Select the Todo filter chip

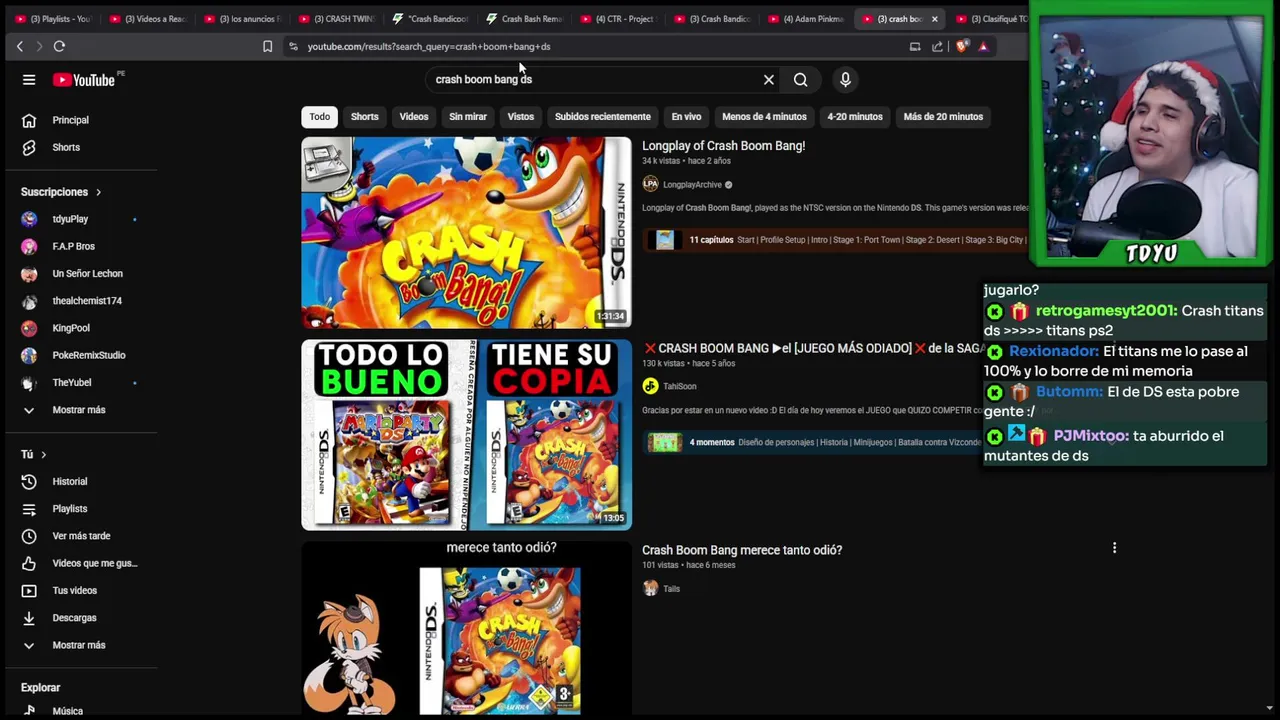point(320,117)
